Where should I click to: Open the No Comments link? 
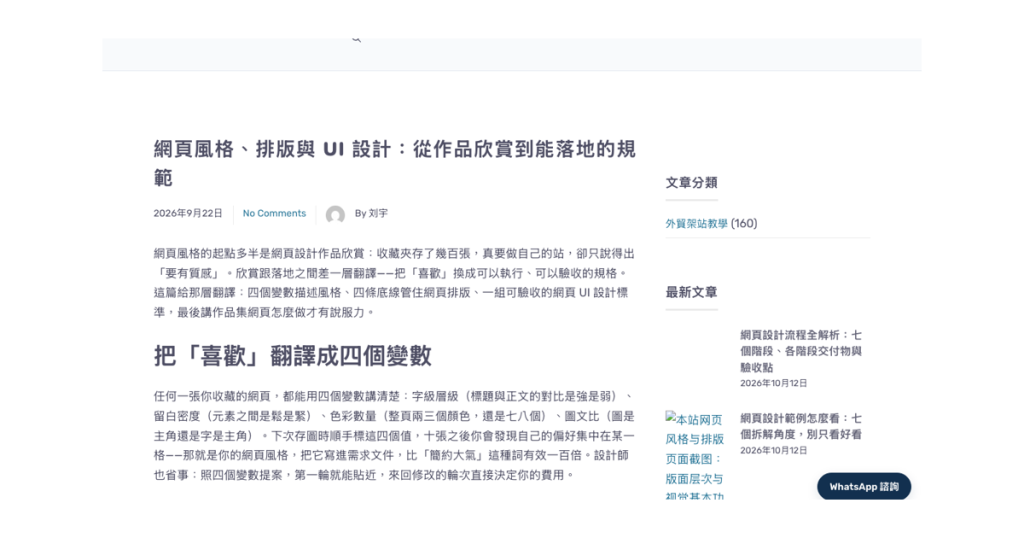click(x=274, y=214)
